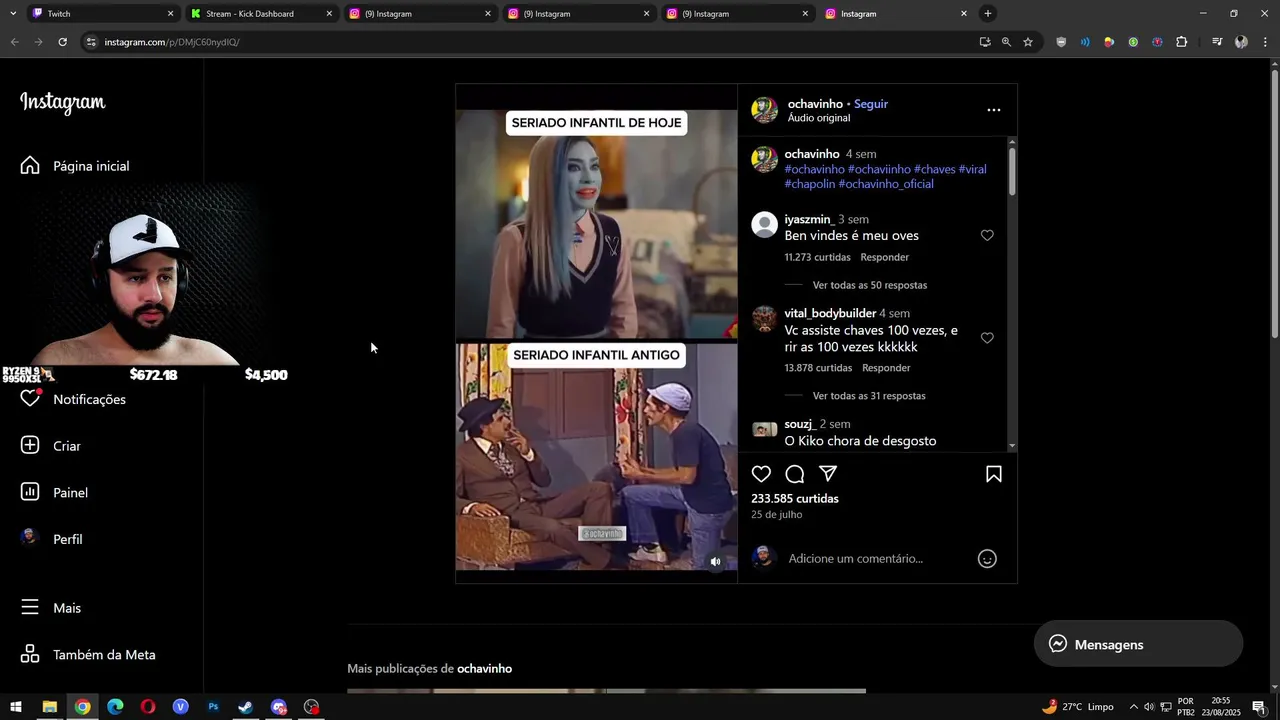Open the #chaves hashtag
The height and width of the screenshot is (720, 1280).
click(x=935, y=169)
